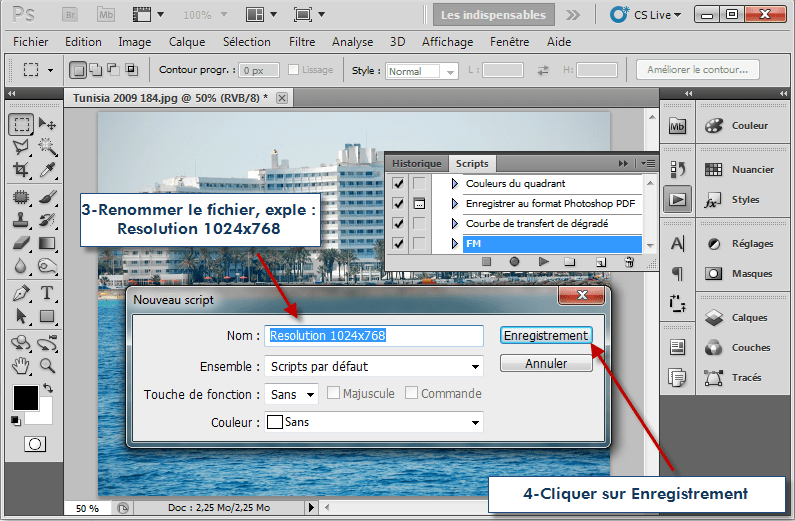The width and height of the screenshot is (795, 521).
Task: Click the Record button in Scripts panel
Action: tap(514, 262)
